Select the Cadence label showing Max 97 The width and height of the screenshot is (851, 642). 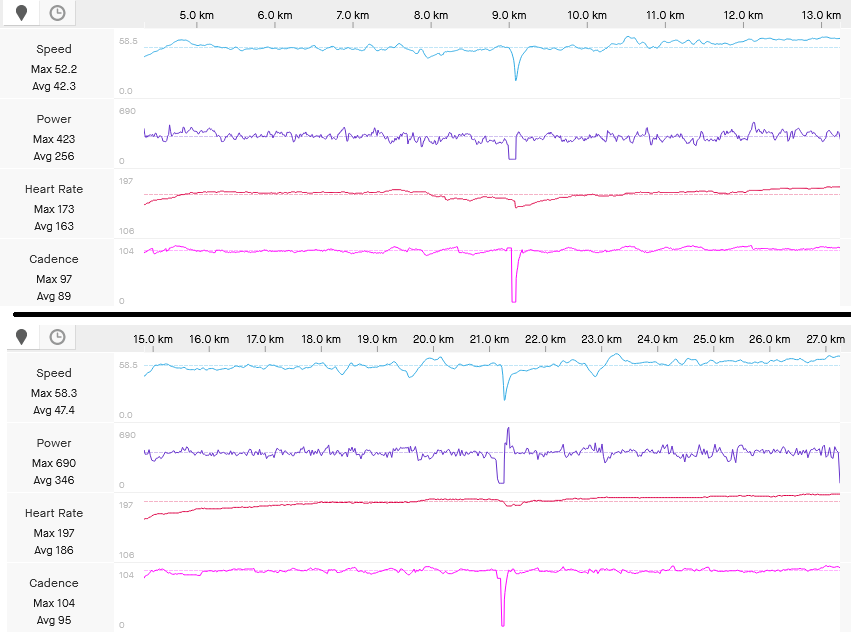point(54,259)
